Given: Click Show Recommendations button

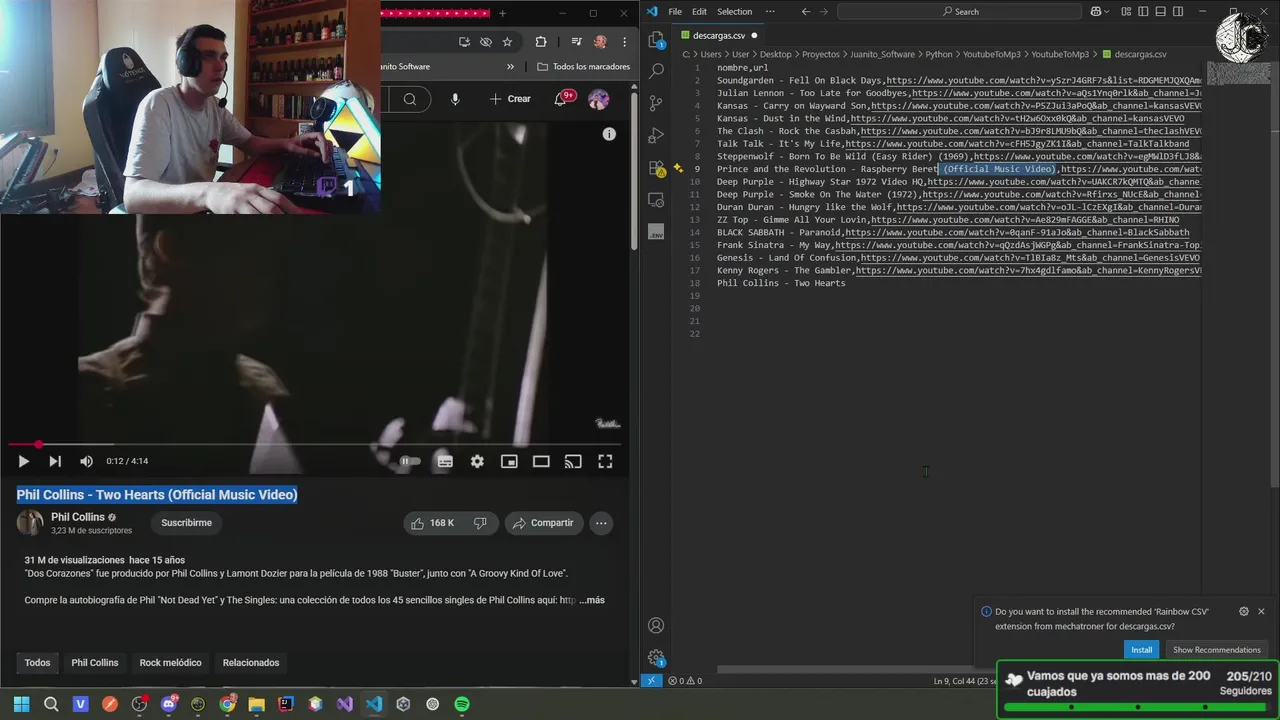Looking at the screenshot, I should click(1216, 650).
